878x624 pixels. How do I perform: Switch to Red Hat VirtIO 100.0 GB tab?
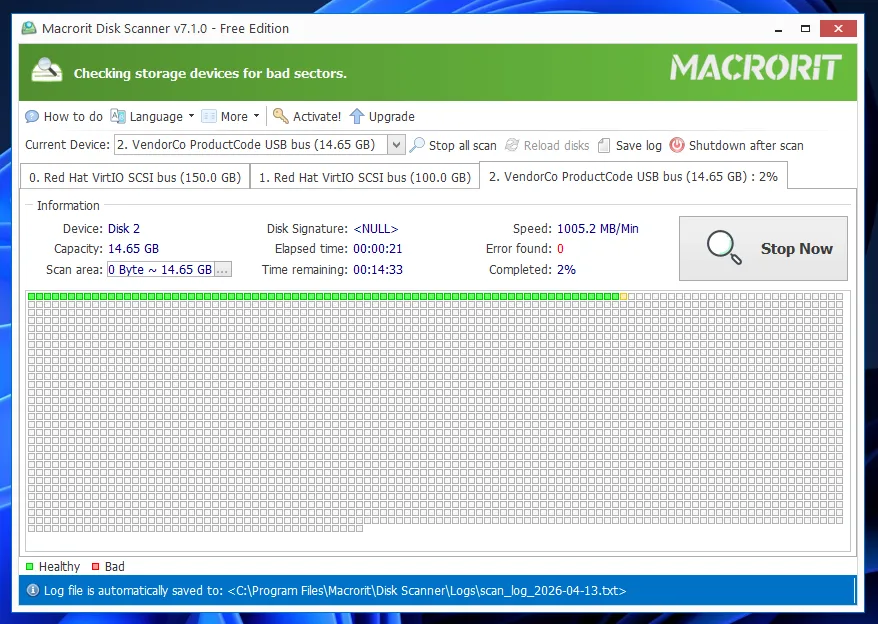[x=365, y=178]
